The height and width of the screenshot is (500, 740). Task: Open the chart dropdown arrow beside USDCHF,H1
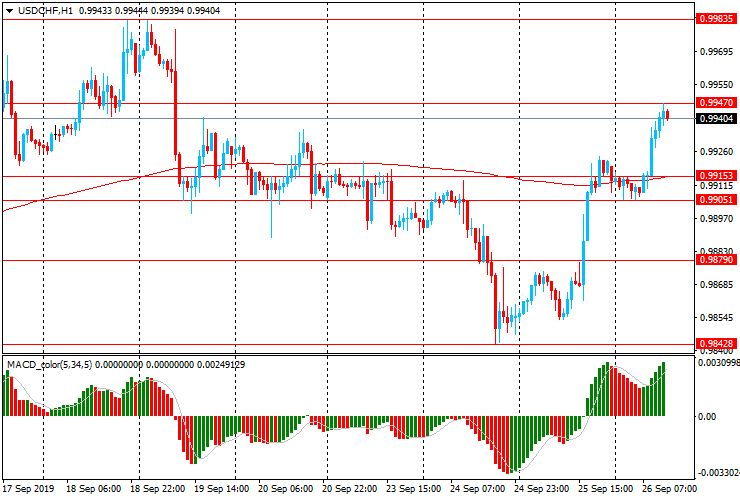9,11
